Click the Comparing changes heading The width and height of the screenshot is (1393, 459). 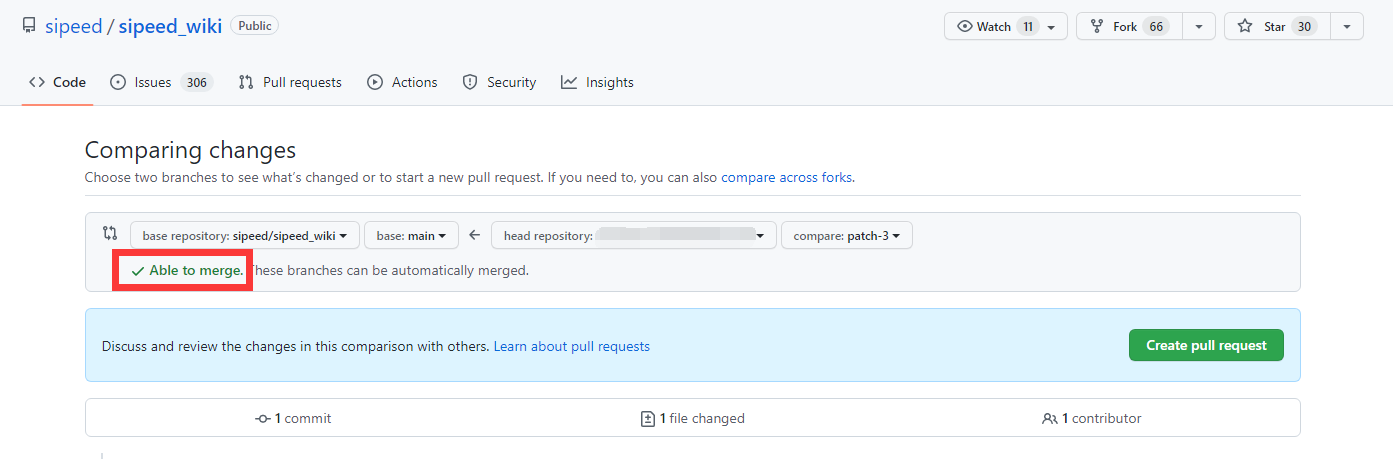point(190,150)
